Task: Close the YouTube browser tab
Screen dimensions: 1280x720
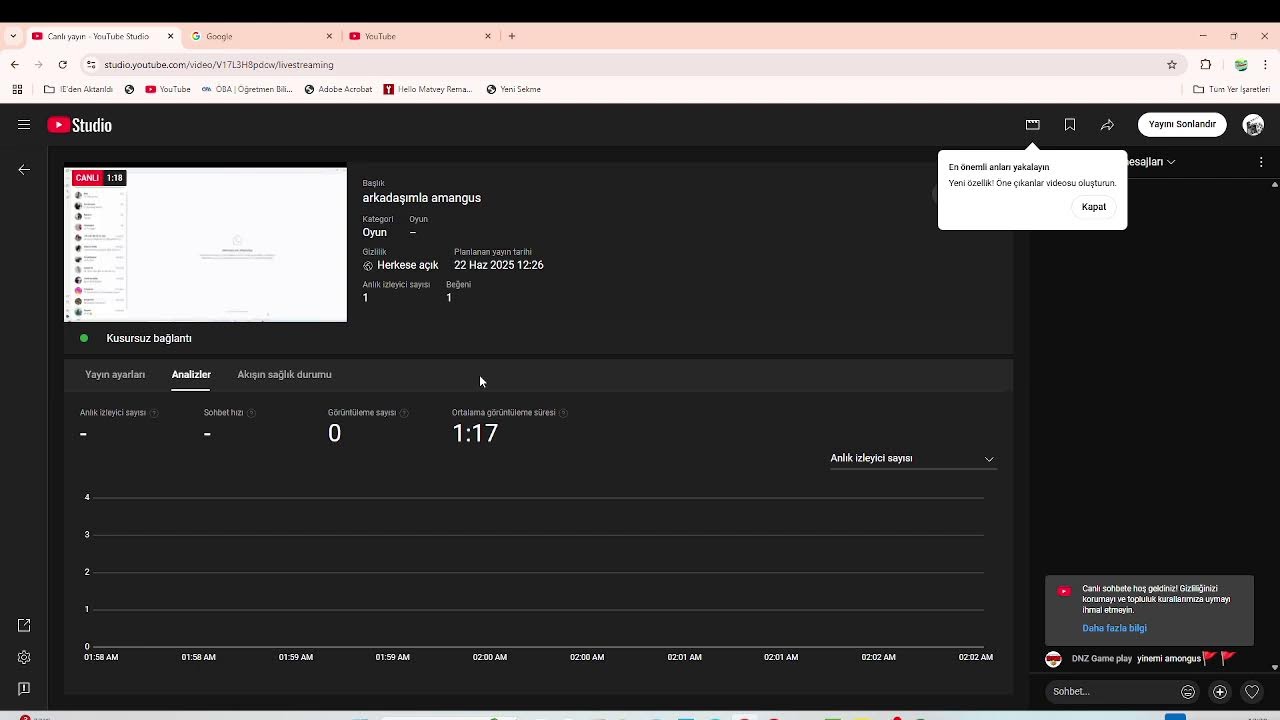Action: pos(488,36)
